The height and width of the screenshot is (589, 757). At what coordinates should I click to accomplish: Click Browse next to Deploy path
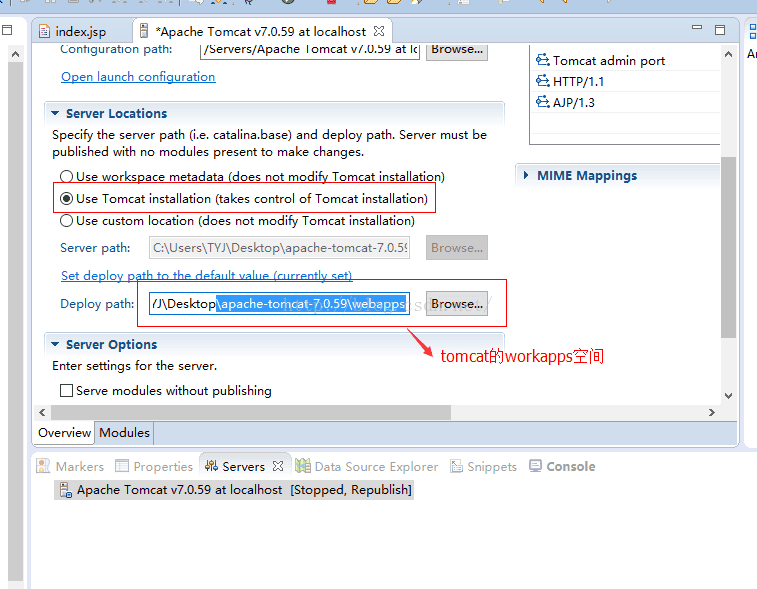pyautogui.click(x=457, y=304)
